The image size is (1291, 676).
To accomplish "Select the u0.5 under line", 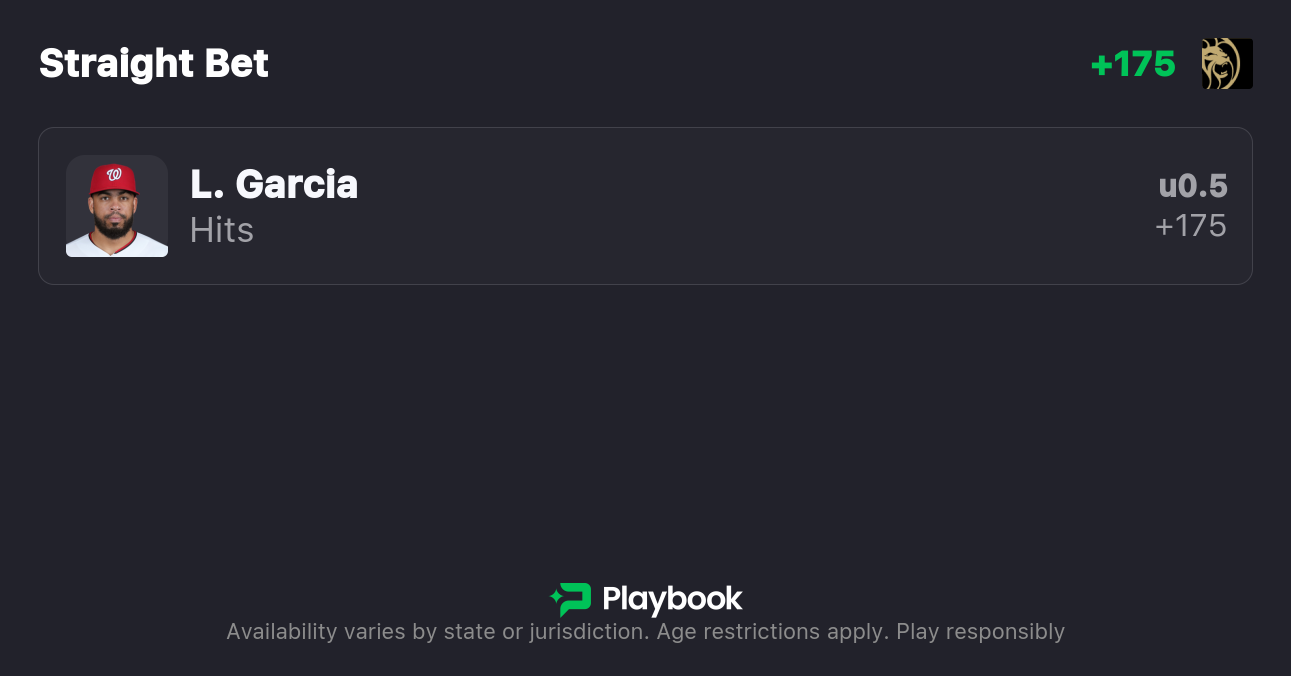I will tap(1193, 186).
